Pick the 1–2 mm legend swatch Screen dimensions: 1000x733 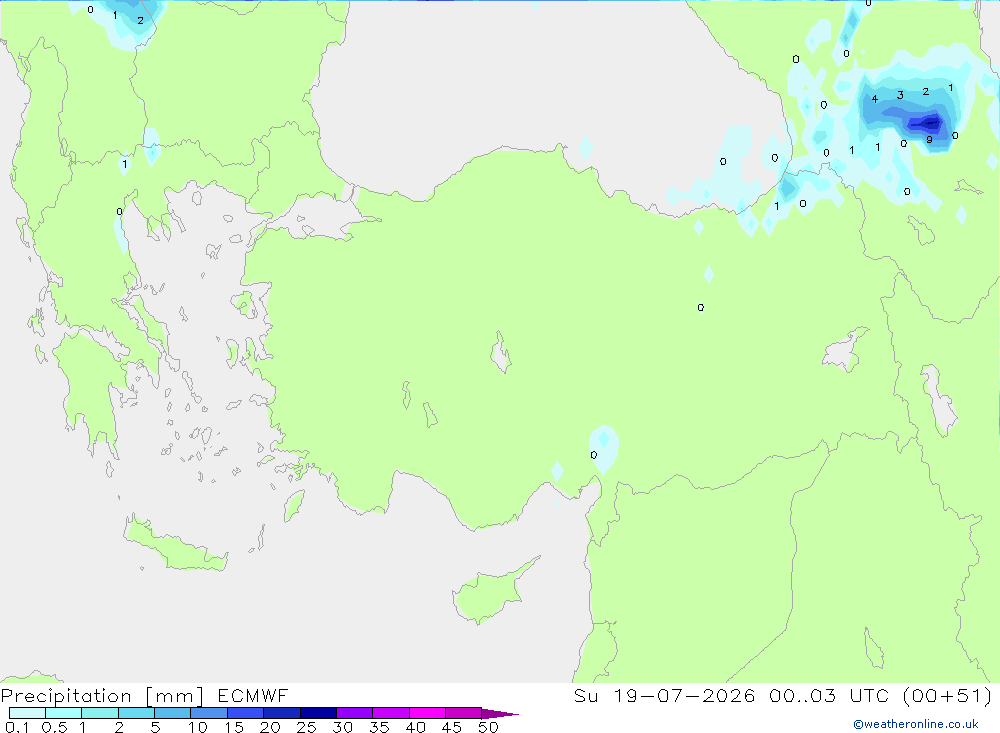click(x=100, y=713)
